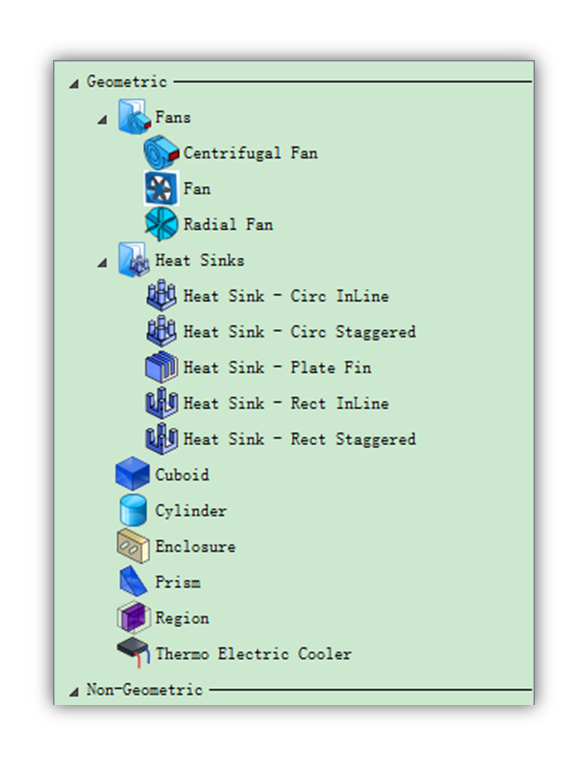Pick the Plate Fin heat sink icon
The height and width of the screenshot is (761, 587).
click(161, 367)
